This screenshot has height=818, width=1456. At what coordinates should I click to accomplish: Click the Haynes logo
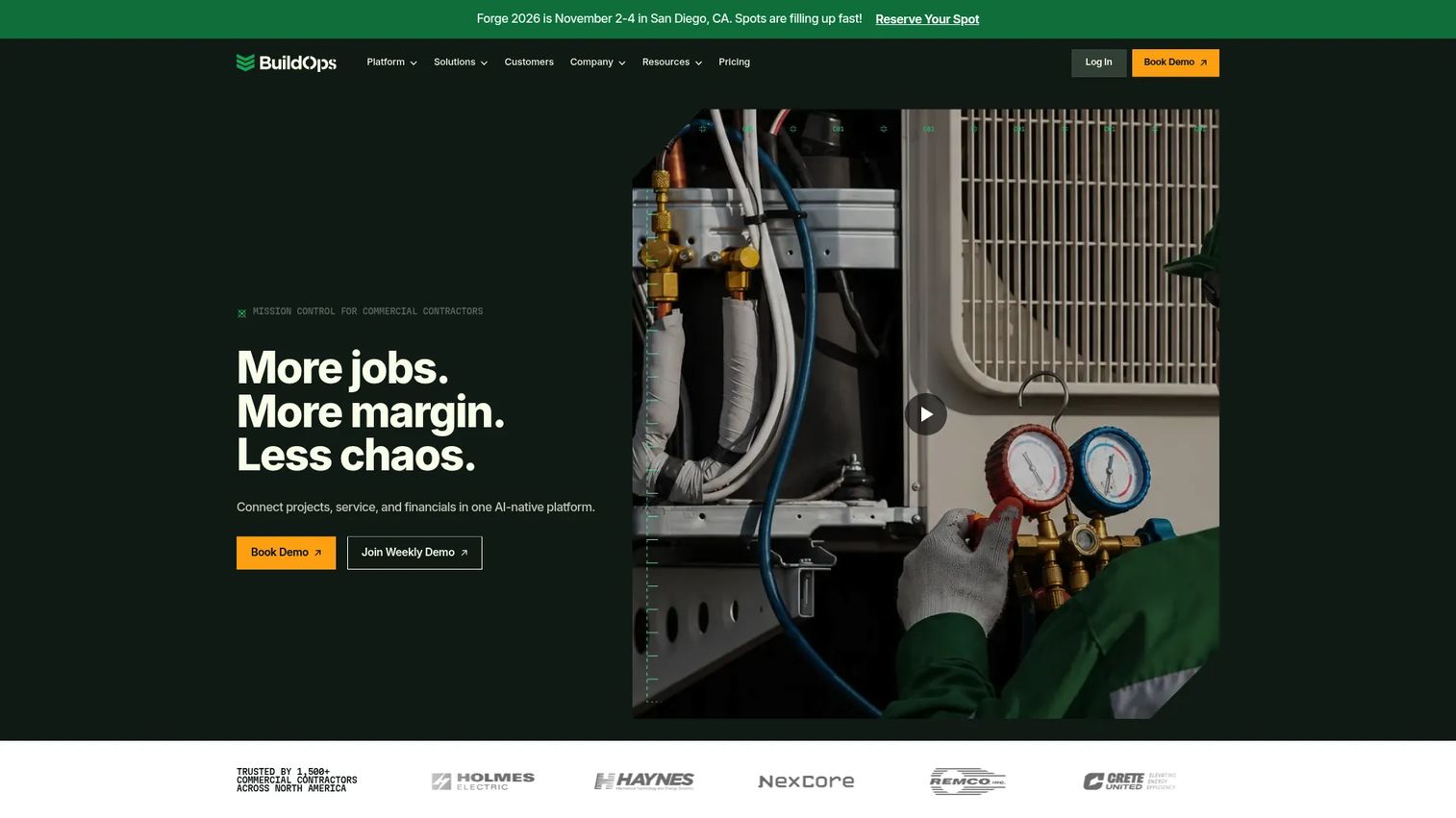[644, 781]
